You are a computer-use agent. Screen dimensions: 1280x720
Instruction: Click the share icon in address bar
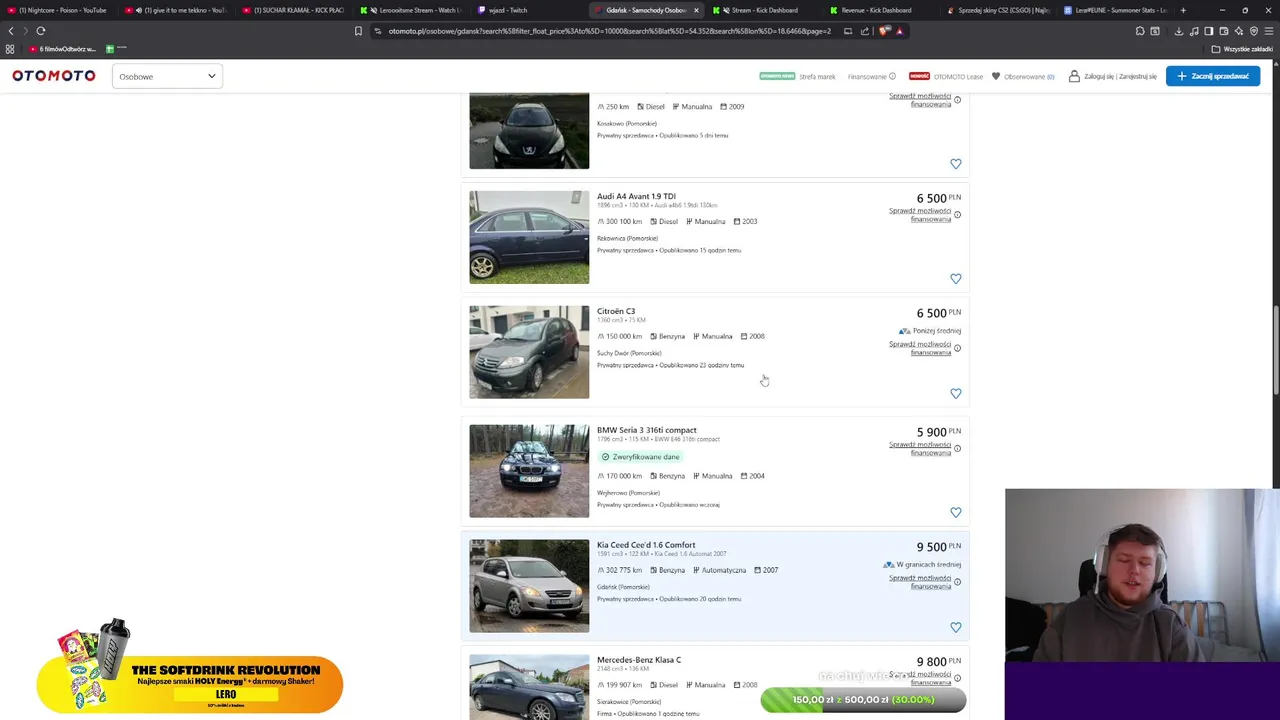click(x=865, y=31)
